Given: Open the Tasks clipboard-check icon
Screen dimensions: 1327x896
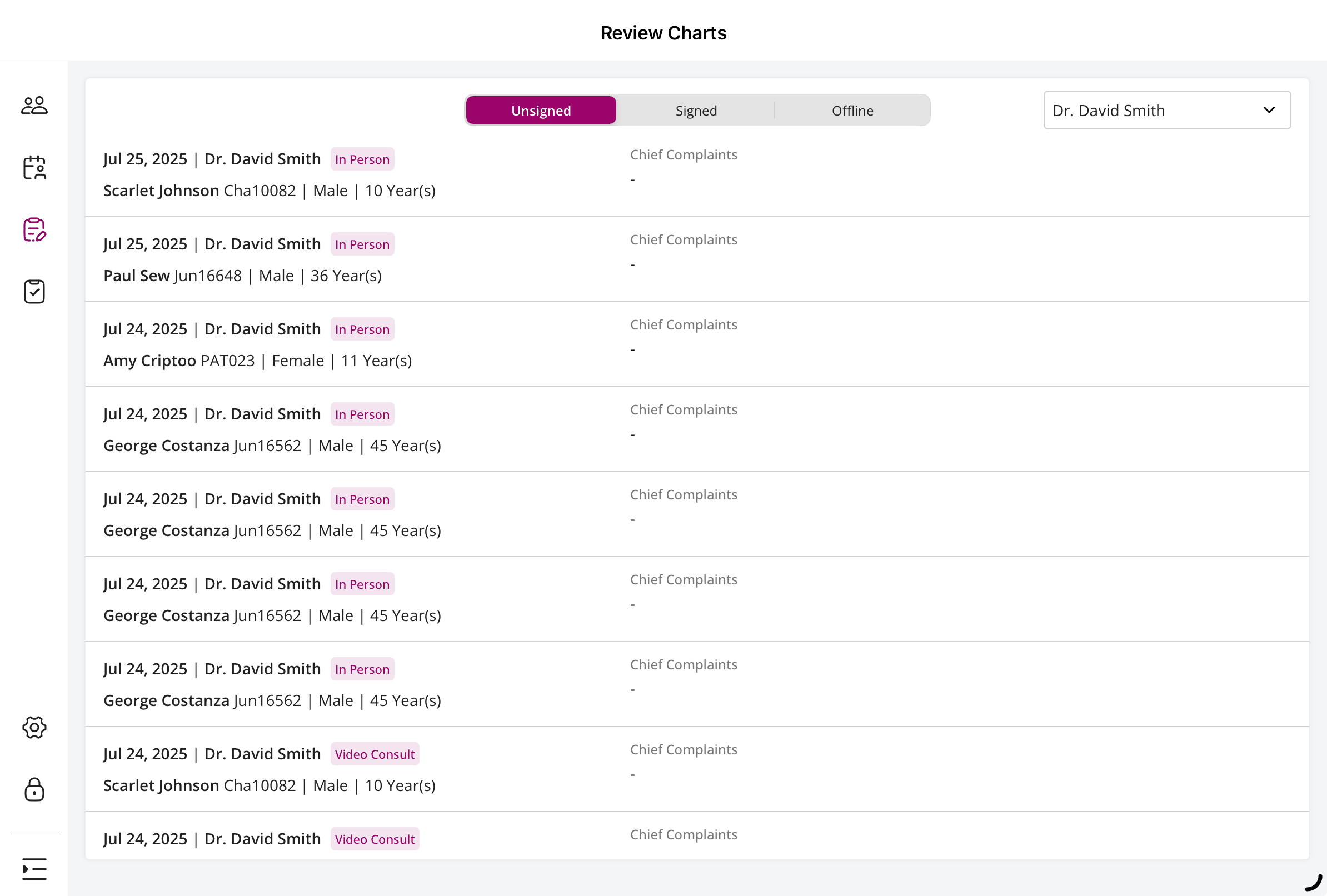Looking at the screenshot, I should coord(34,292).
